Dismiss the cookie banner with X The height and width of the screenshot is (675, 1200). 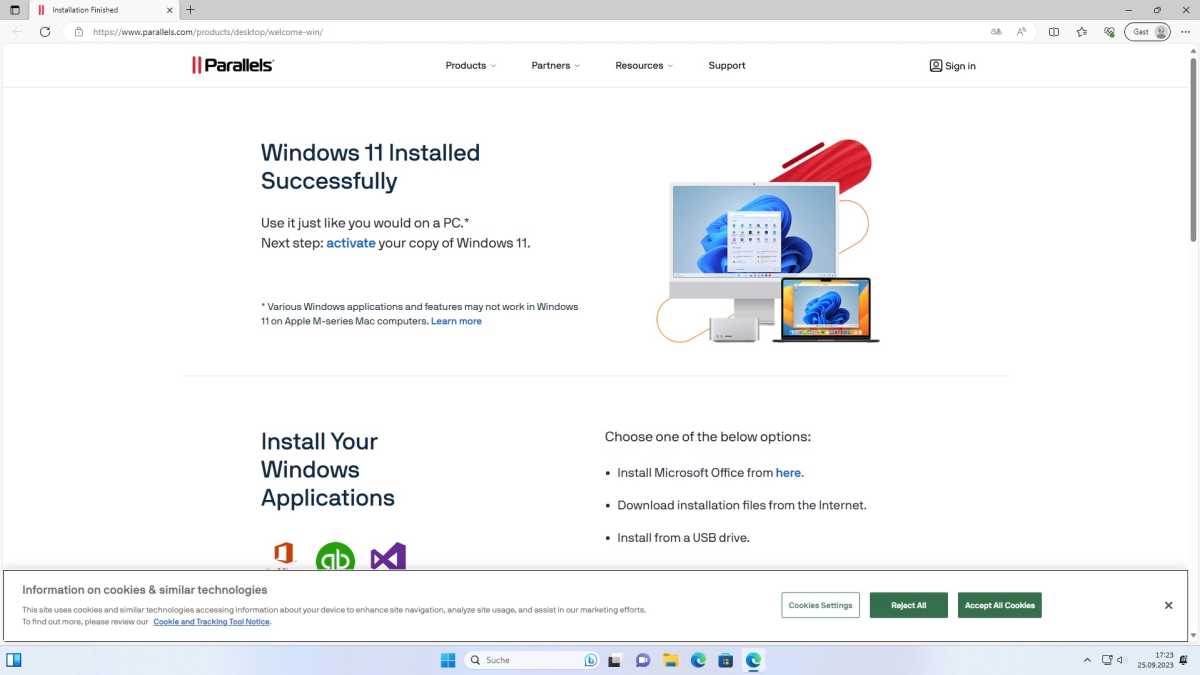[x=1168, y=605]
